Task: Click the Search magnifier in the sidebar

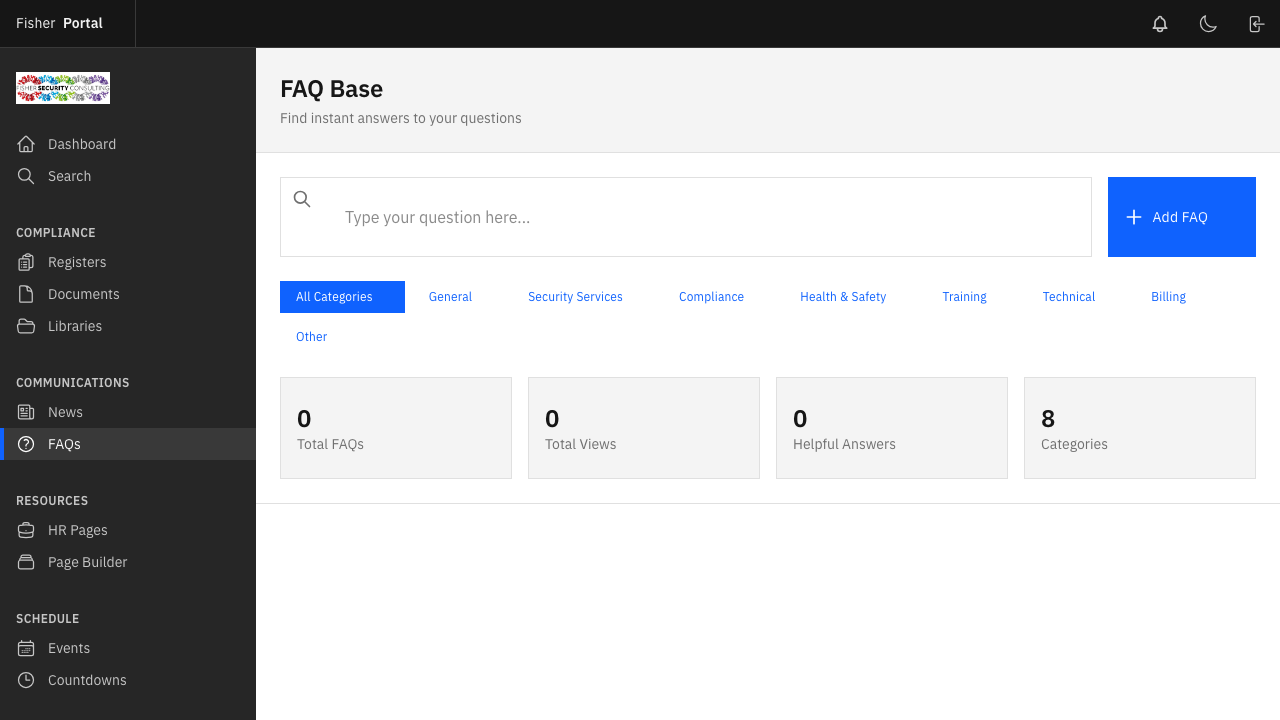Action: [27, 176]
